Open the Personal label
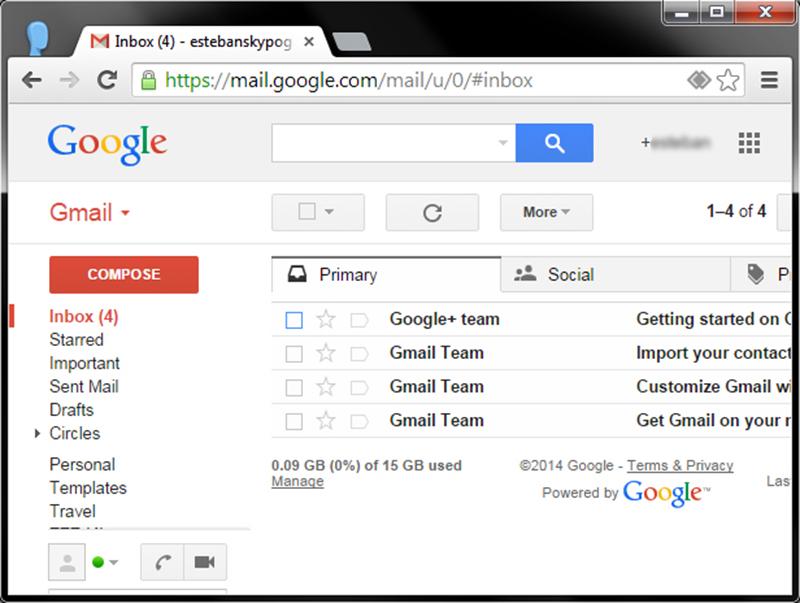Viewport: 800px width, 603px height. (83, 465)
